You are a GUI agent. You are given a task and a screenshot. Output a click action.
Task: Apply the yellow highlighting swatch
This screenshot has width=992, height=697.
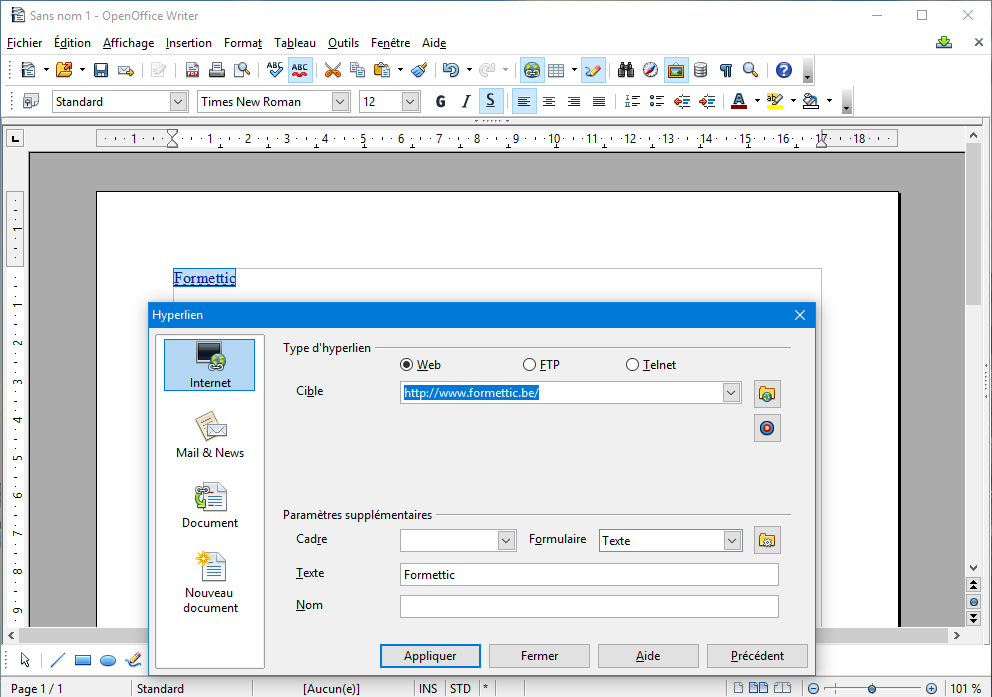[774, 101]
